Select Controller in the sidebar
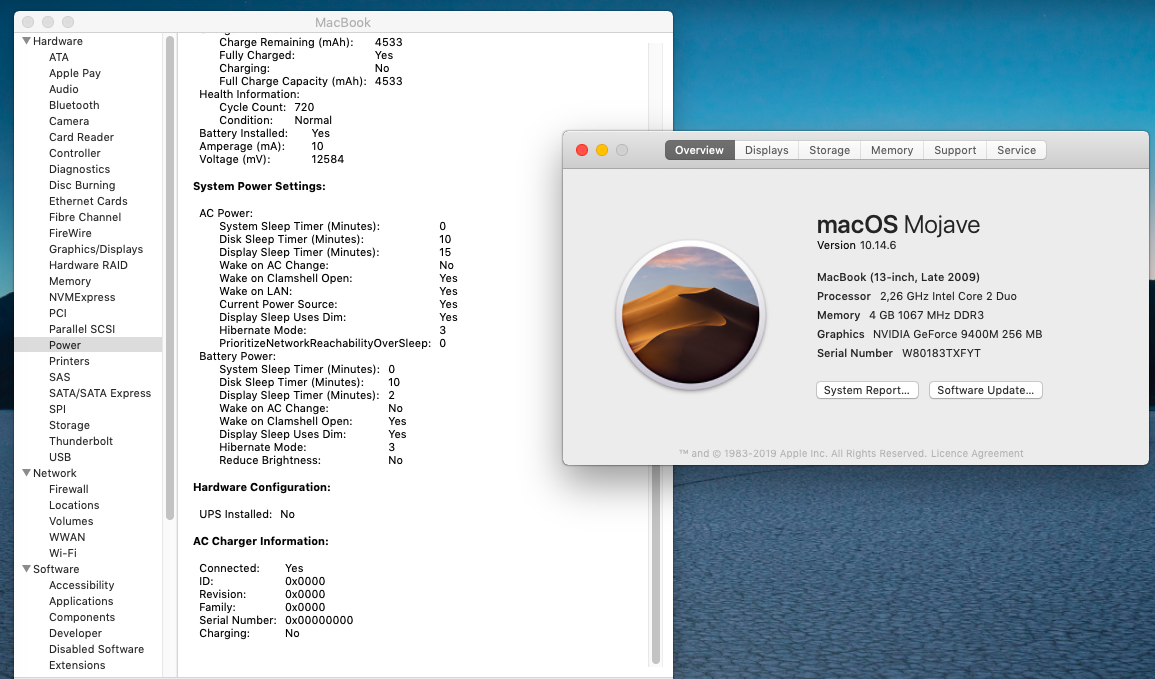The width and height of the screenshot is (1155, 679). [75, 153]
